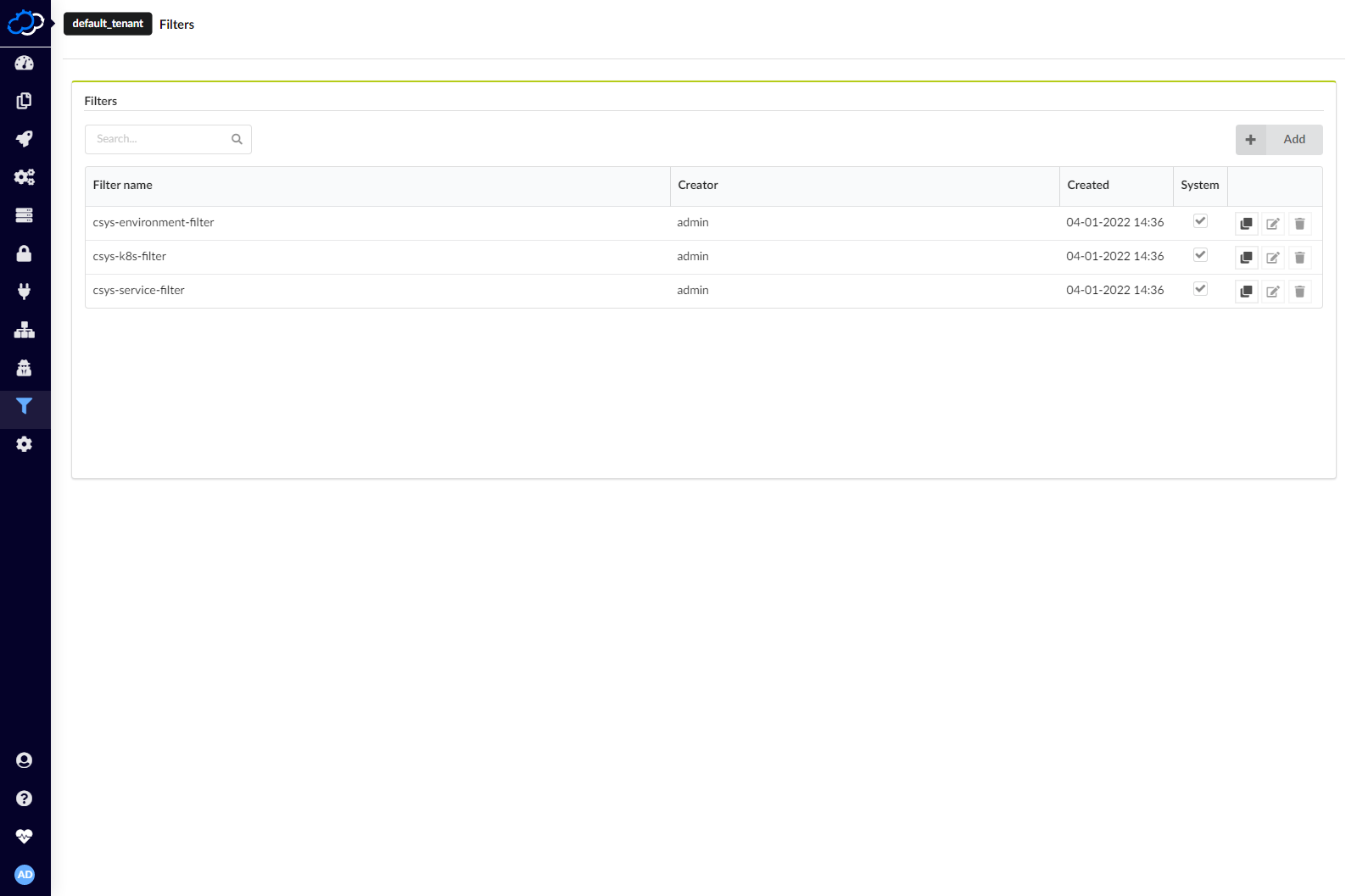Delete the csys-k8s-filter row
The height and width of the screenshot is (896, 1357).
[x=1299, y=258]
